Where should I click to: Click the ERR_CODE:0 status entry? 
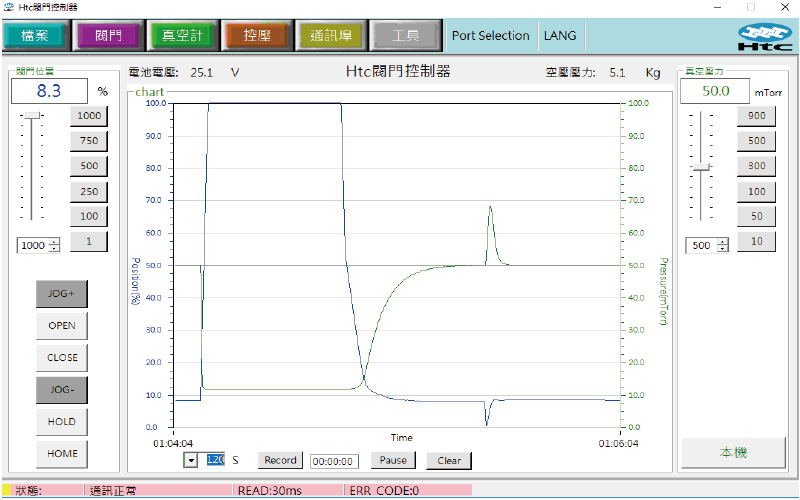click(384, 491)
